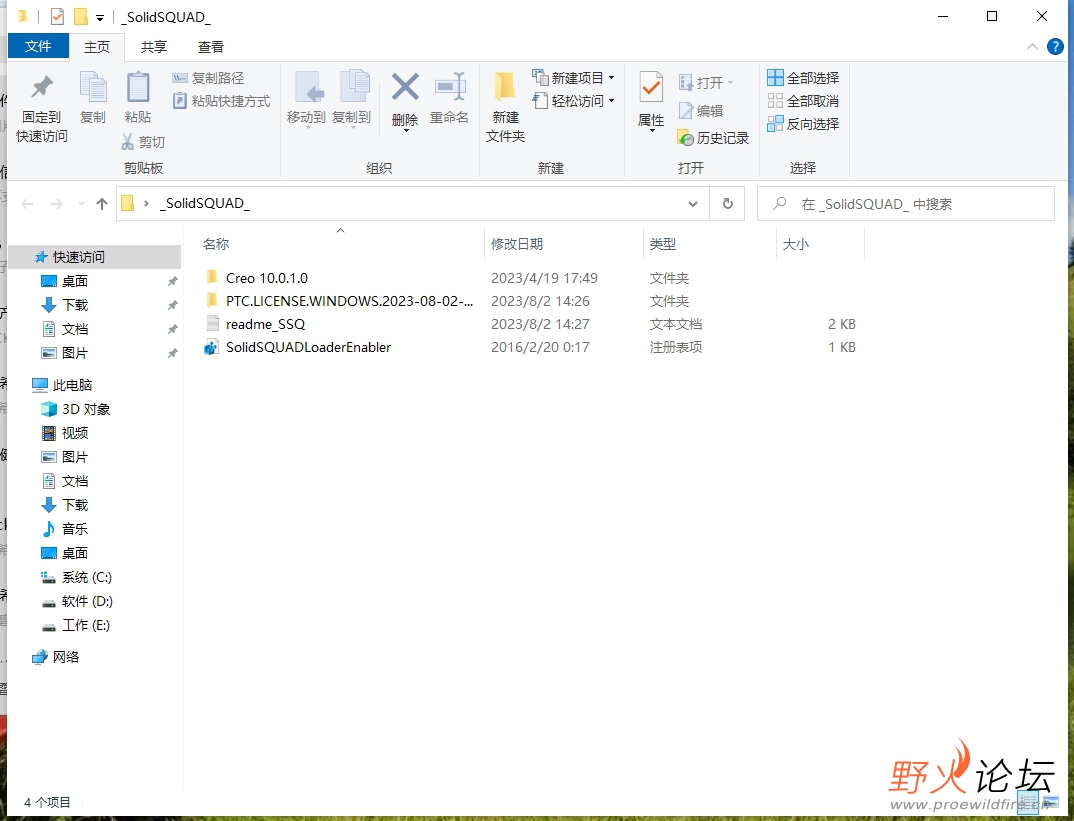Click the search box for _SolidSQUAD_
The height and width of the screenshot is (821, 1074).
pos(906,204)
